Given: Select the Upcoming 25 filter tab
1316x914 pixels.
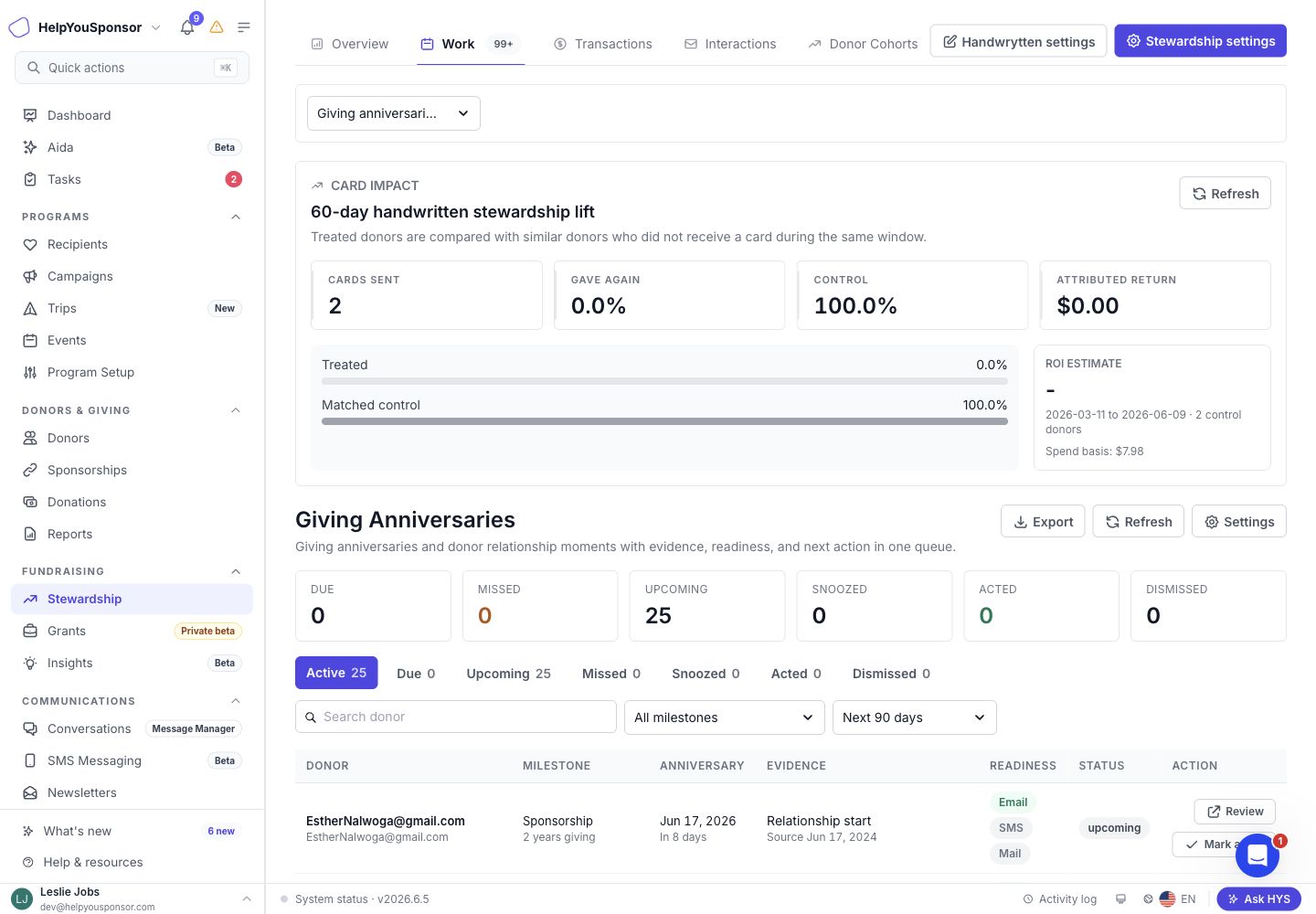Looking at the screenshot, I should [508, 674].
